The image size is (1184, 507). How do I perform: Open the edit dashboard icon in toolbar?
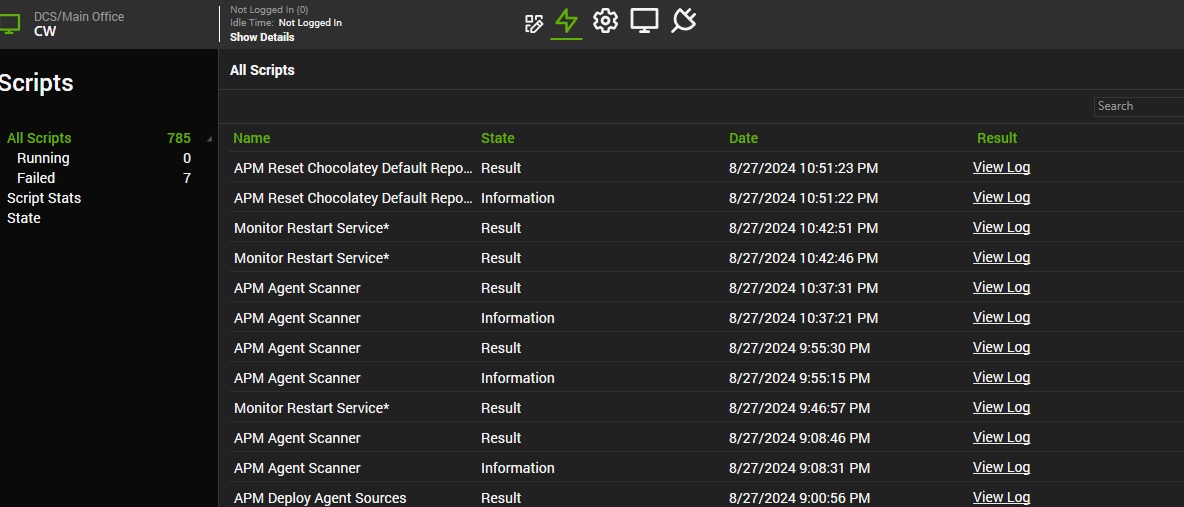pyautogui.click(x=534, y=23)
